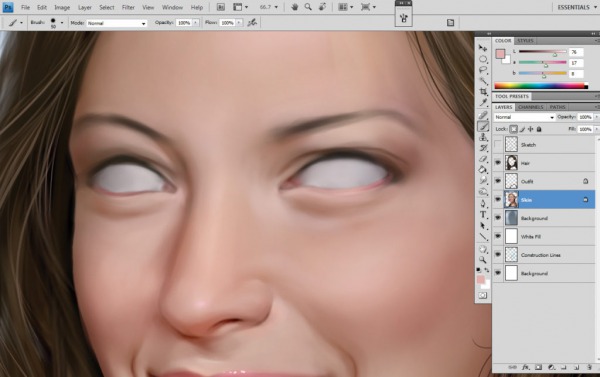
Task: Choose the Horizontal Type tool
Action: 483,215
